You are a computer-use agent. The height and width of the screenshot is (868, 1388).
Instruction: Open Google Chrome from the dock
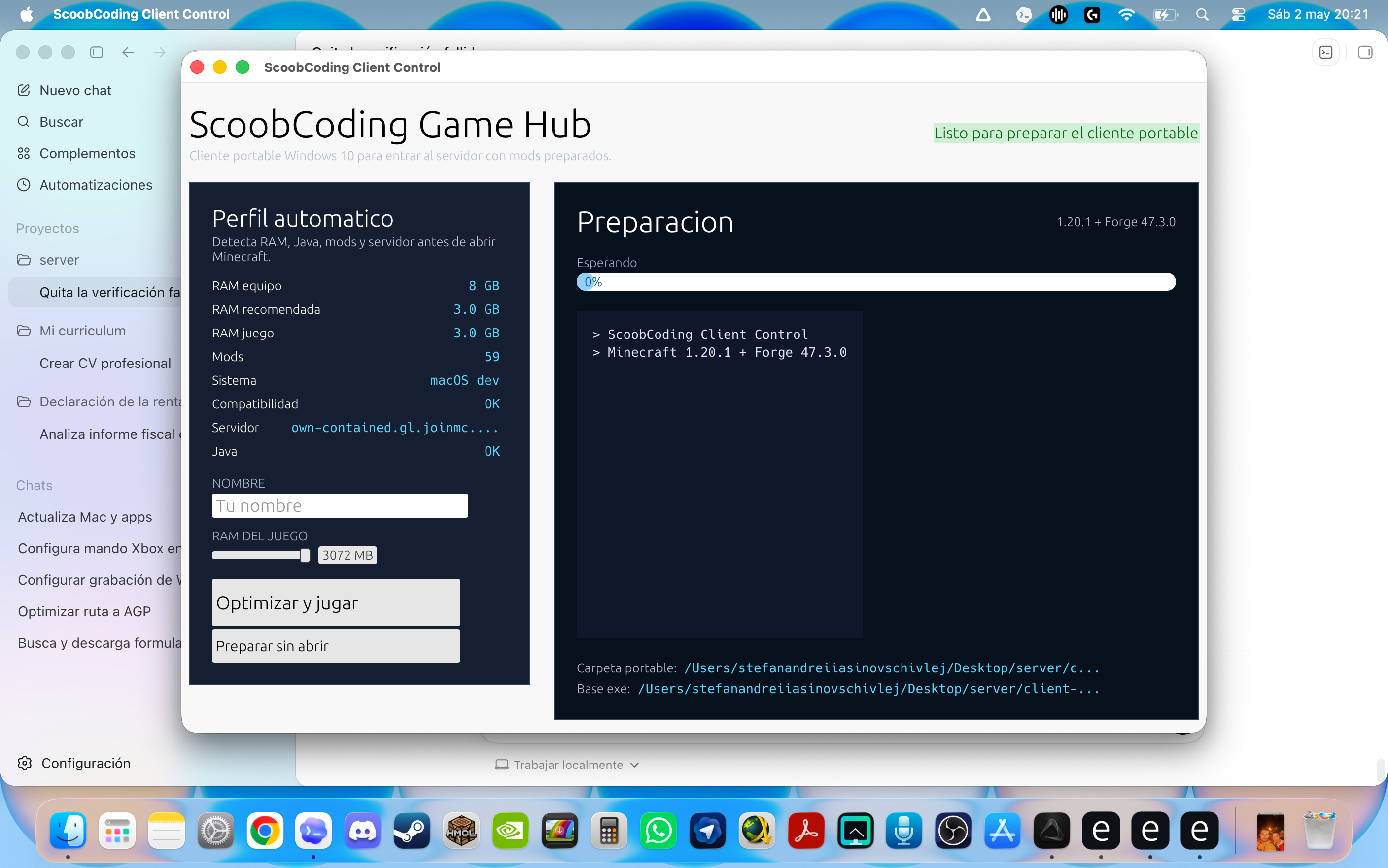pyautogui.click(x=265, y=830)
